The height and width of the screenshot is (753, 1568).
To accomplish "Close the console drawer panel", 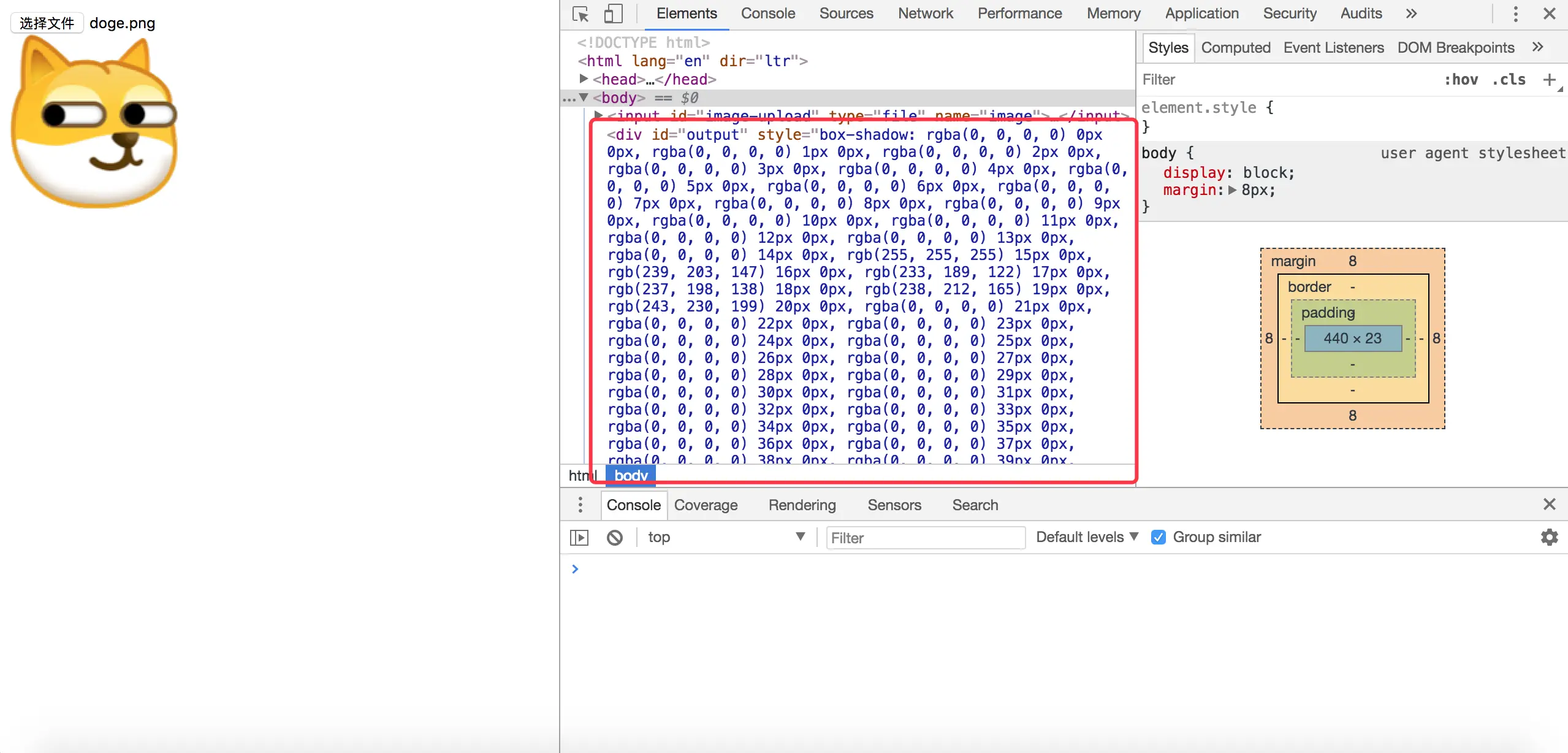I will [1549, 505].
